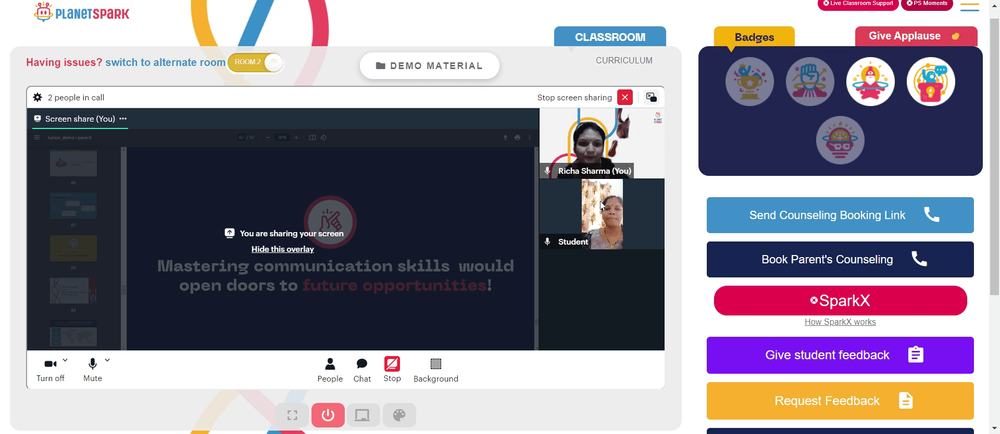Select the CLASSROOM tab
The width and height of the screenshot is (1000, 434).
[x=610, y=37]
